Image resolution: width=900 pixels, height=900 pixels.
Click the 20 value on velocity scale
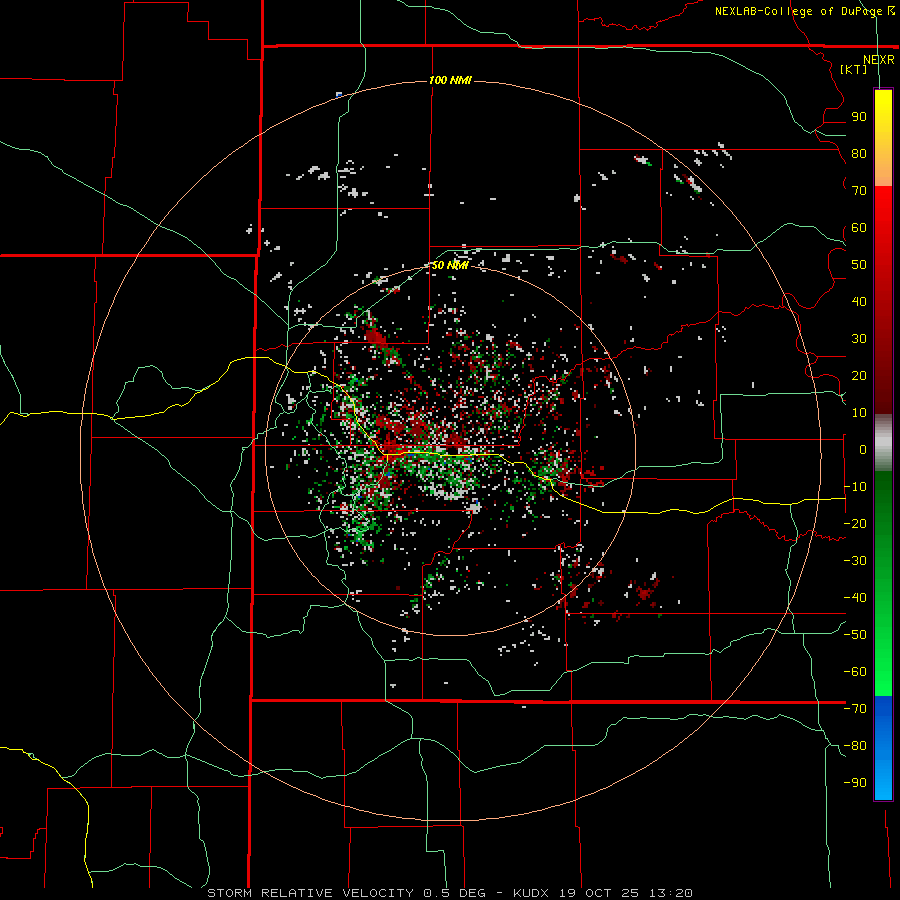[x=859, y=376]
